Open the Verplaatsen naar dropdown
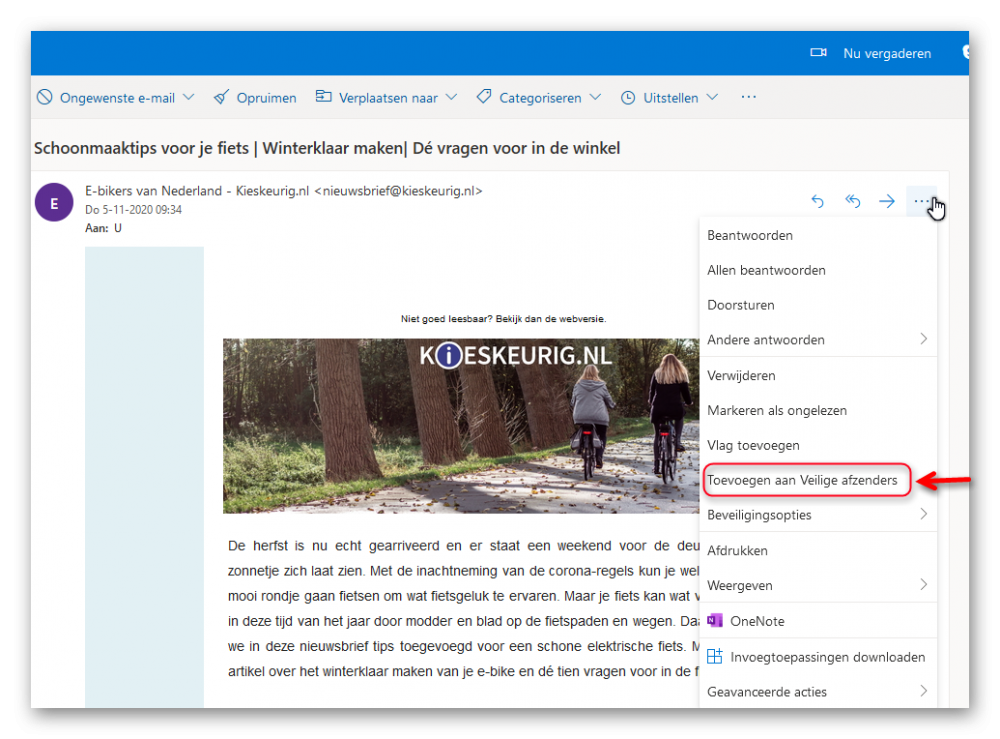 [x=451, y=97]
